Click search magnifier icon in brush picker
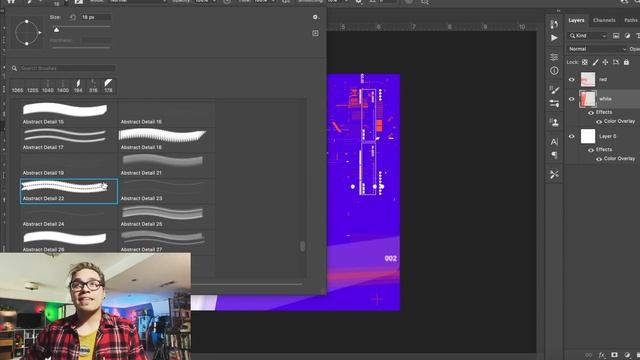The width and height of the screenshot is (640, 360). [x=14, y=68]
